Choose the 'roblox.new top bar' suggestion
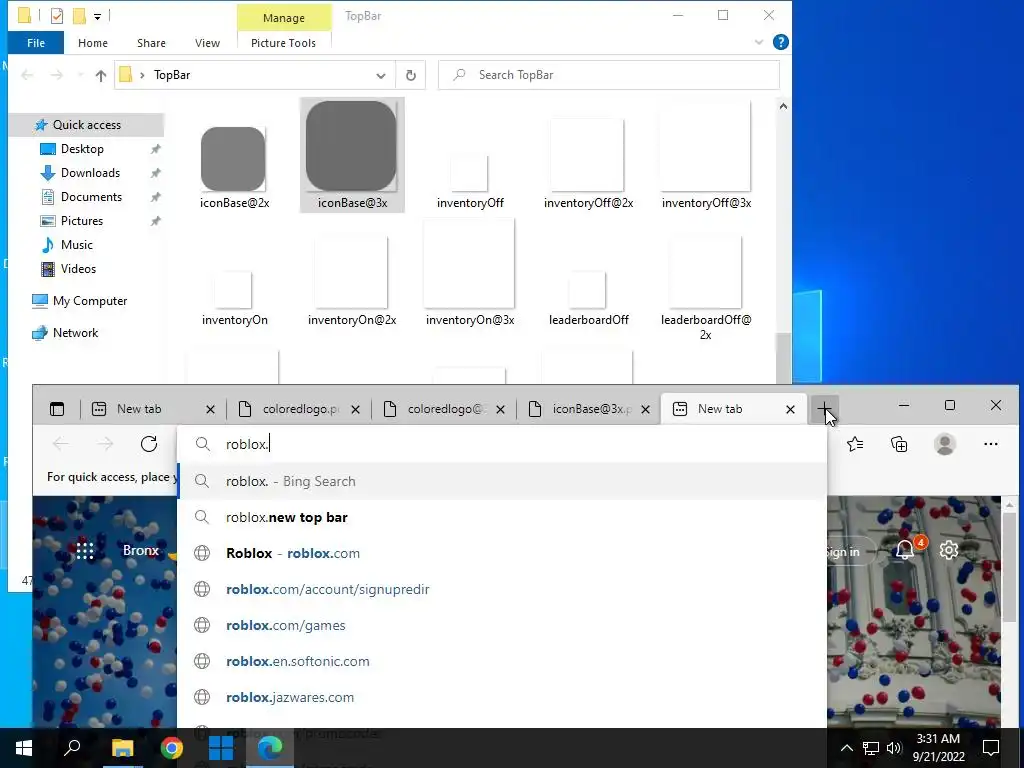1024x768 pixels. [502, 517]
